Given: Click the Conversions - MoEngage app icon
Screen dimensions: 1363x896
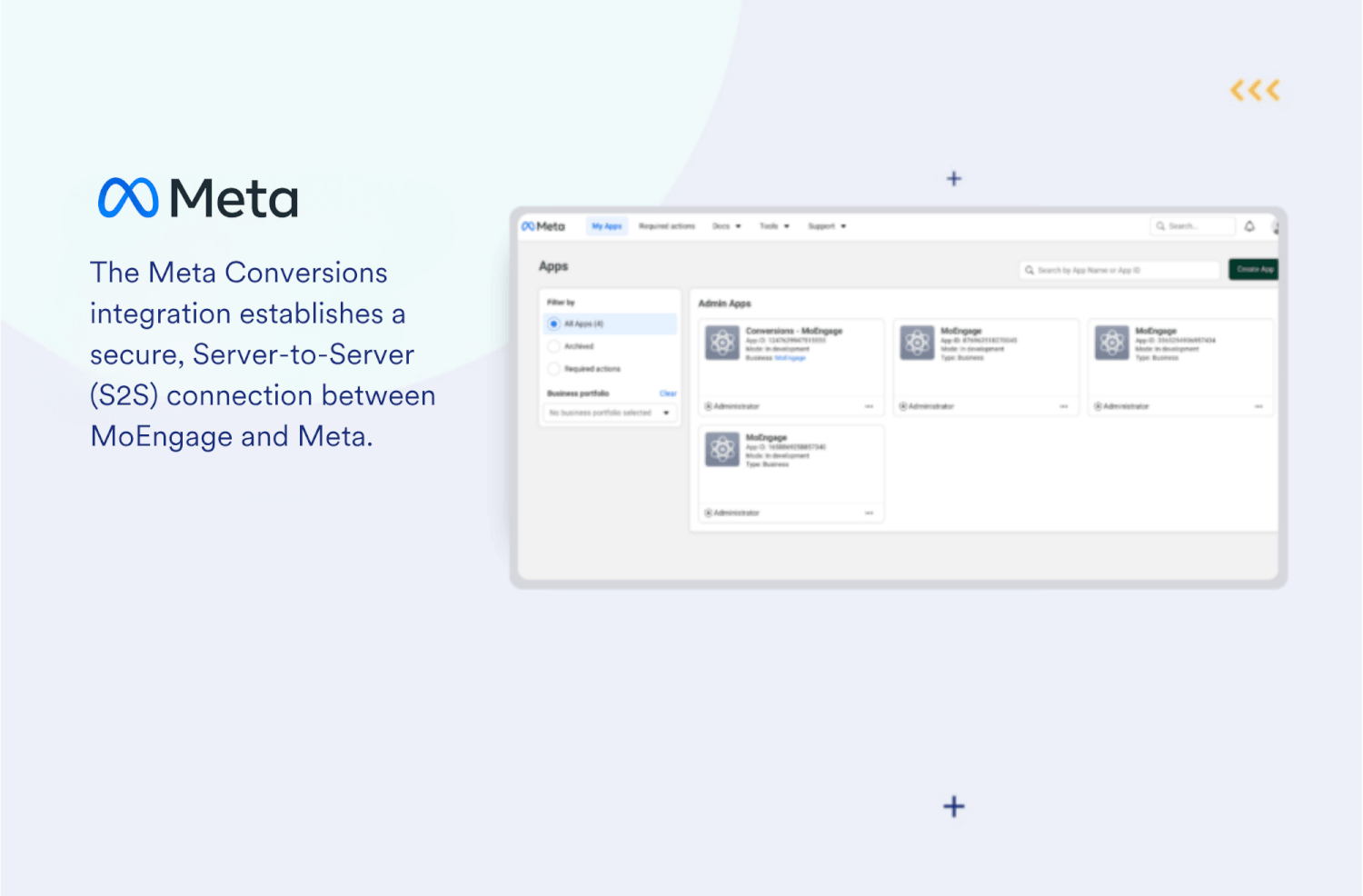Looking at the screenshot, I should [722, 342].
